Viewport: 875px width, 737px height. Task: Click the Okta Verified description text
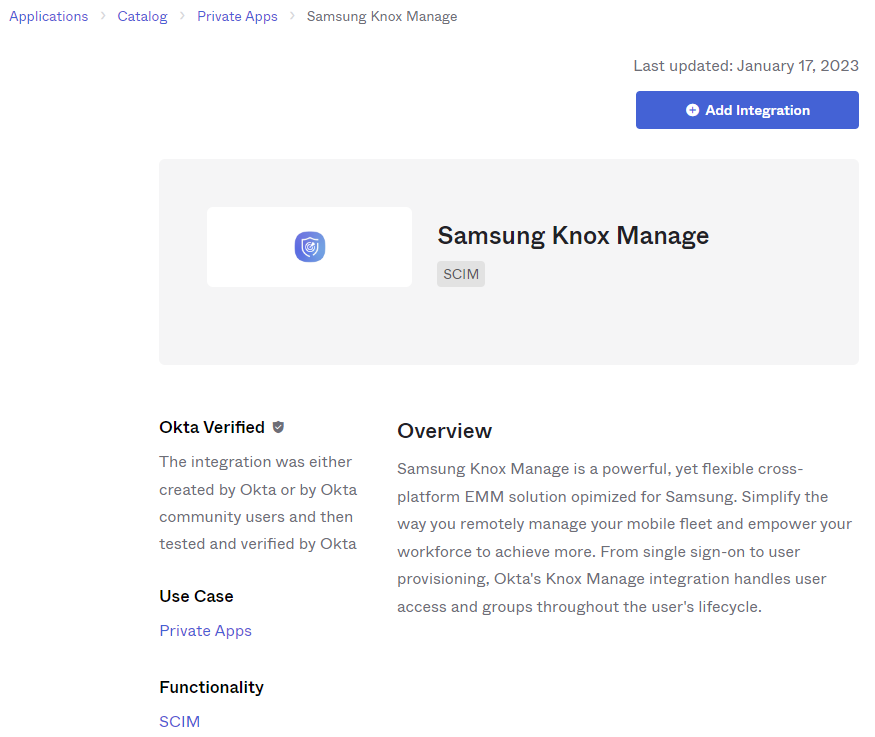(x=258, y=503)
